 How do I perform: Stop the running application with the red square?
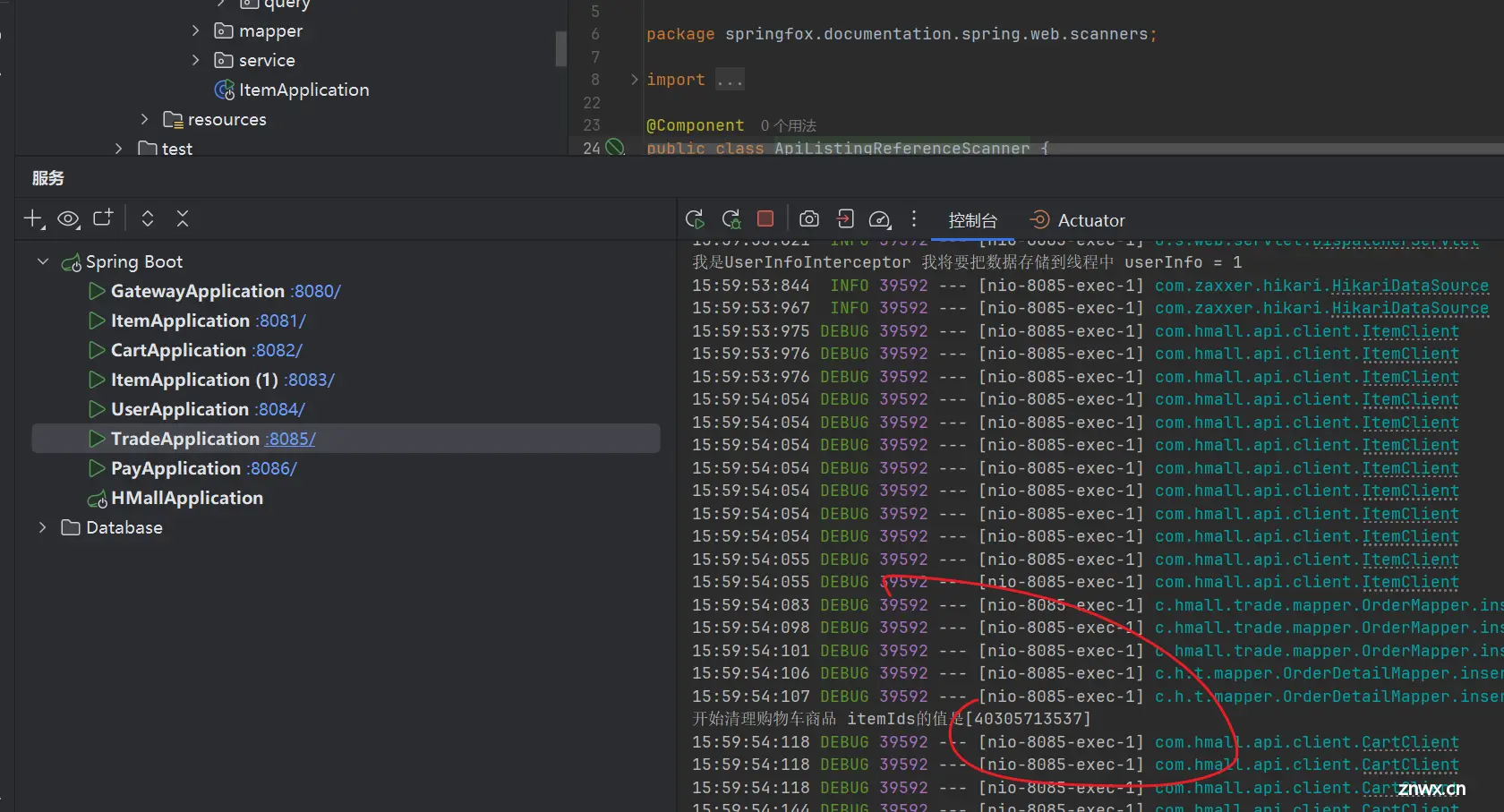(765, 218)
